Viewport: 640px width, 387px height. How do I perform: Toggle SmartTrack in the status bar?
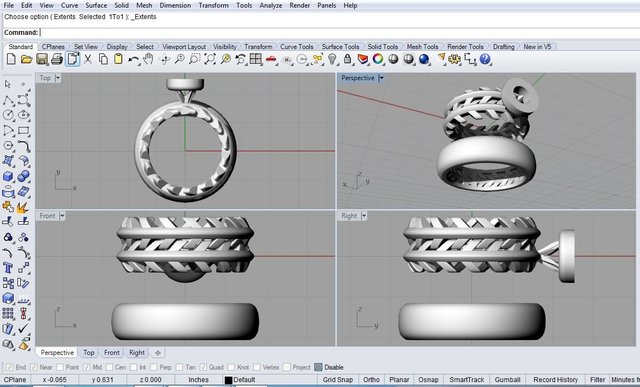click(467, 380)
